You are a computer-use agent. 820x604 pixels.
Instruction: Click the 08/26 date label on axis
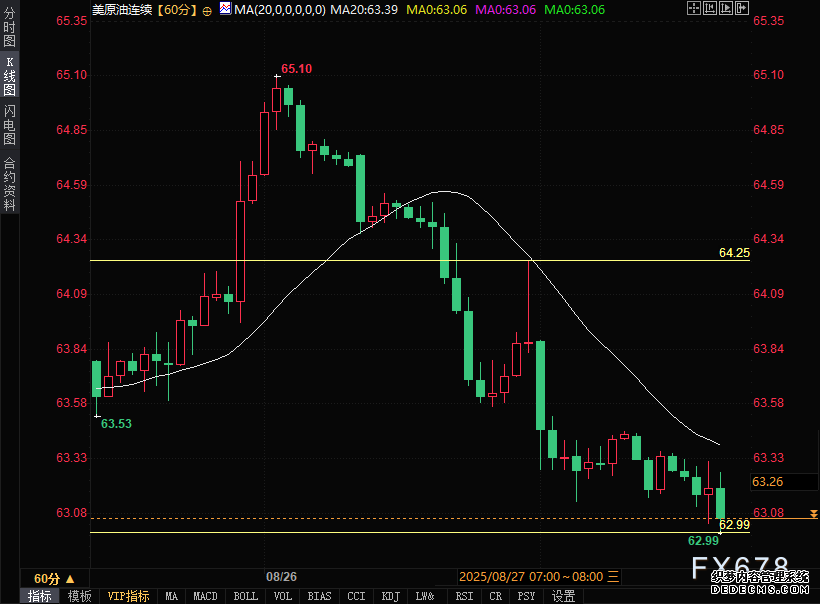281,577
